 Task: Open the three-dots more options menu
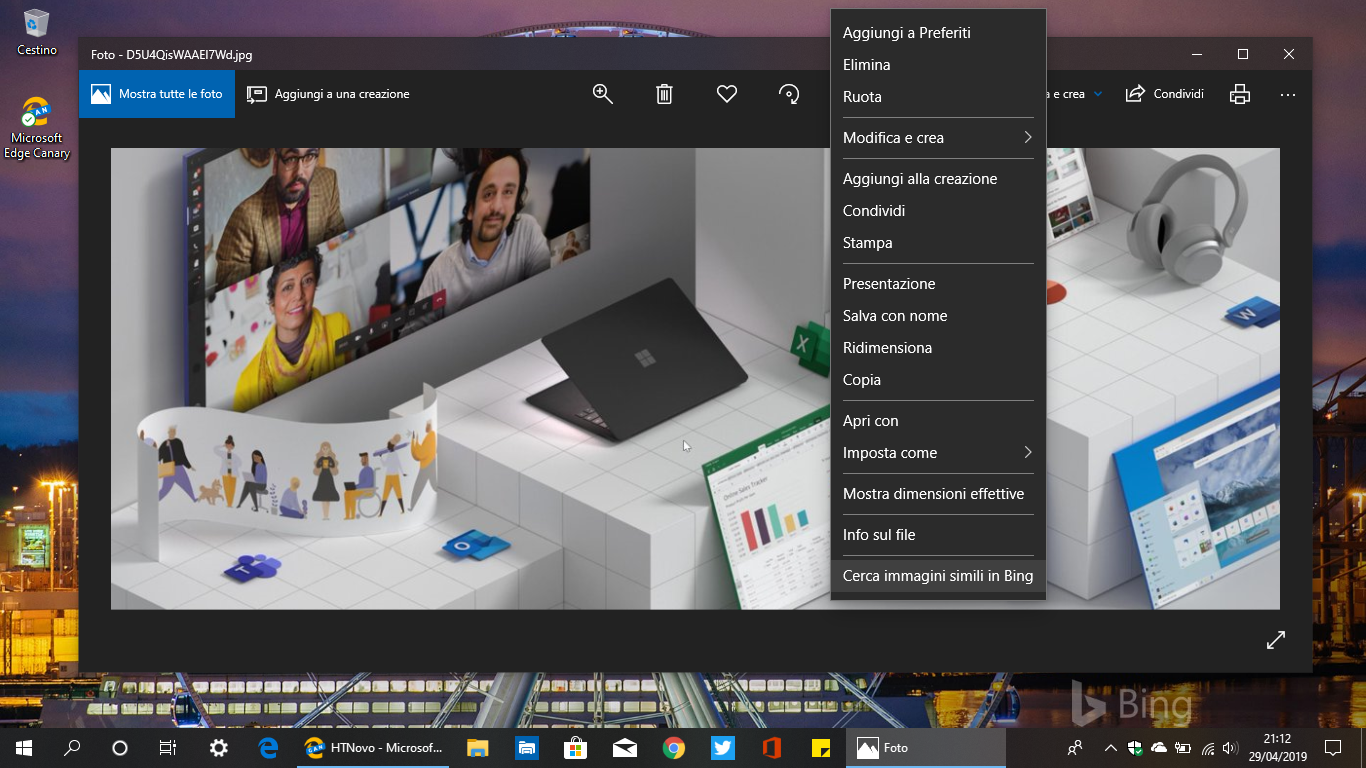pos(1287,94)
